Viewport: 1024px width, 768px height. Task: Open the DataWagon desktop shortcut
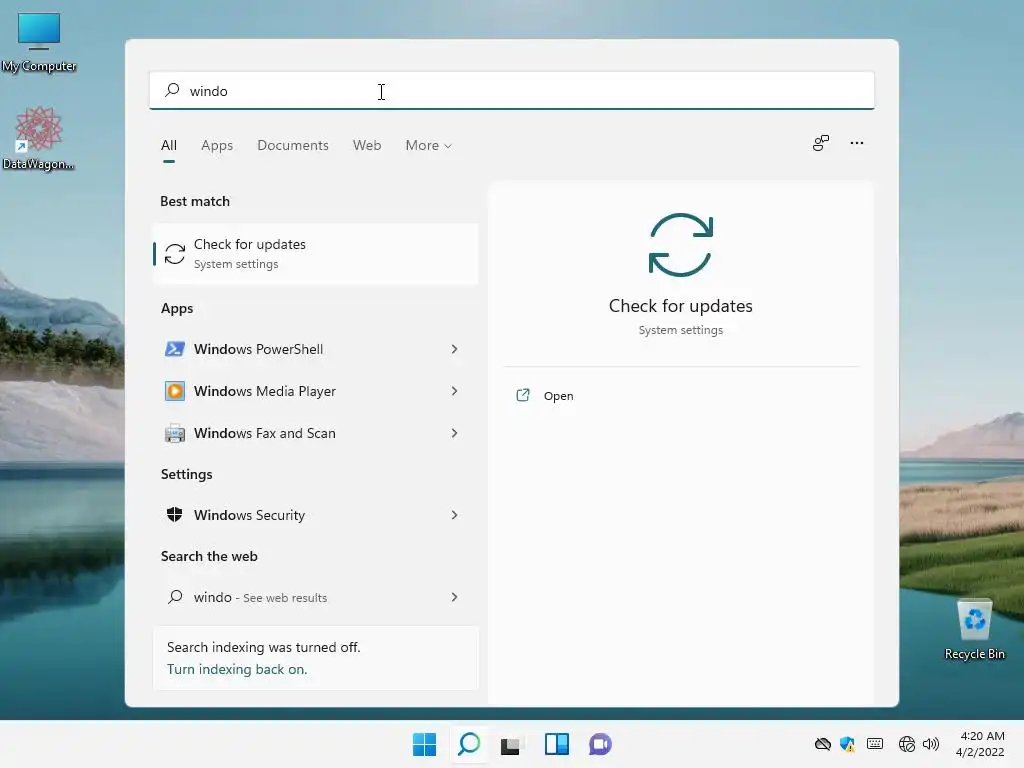38,138
